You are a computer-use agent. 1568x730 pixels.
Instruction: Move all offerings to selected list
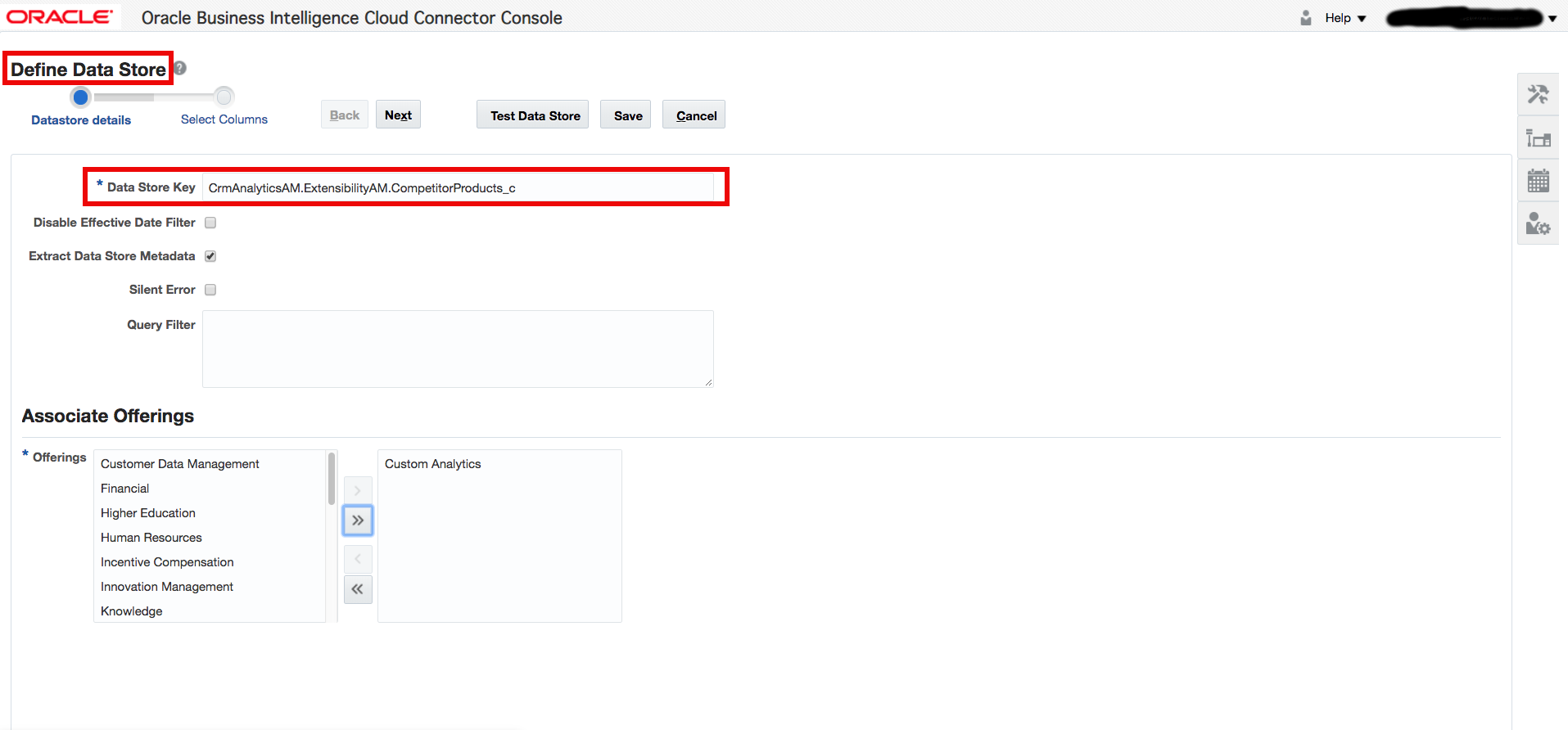358,520
